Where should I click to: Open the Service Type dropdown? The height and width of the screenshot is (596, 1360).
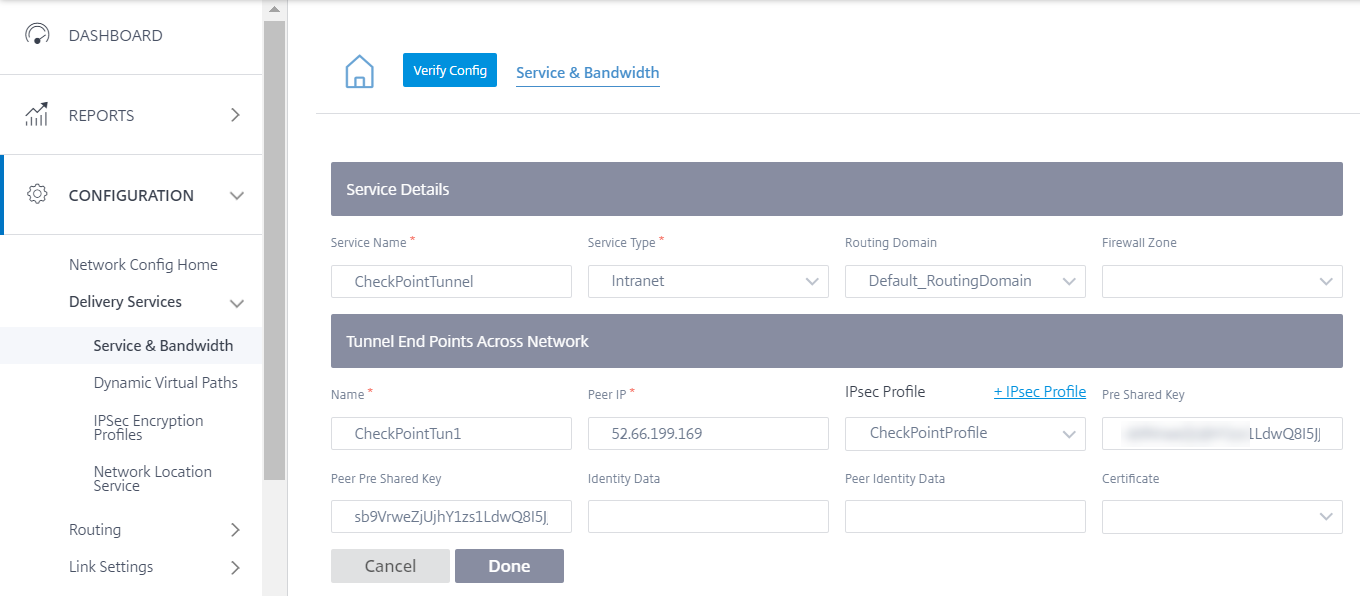708,281
